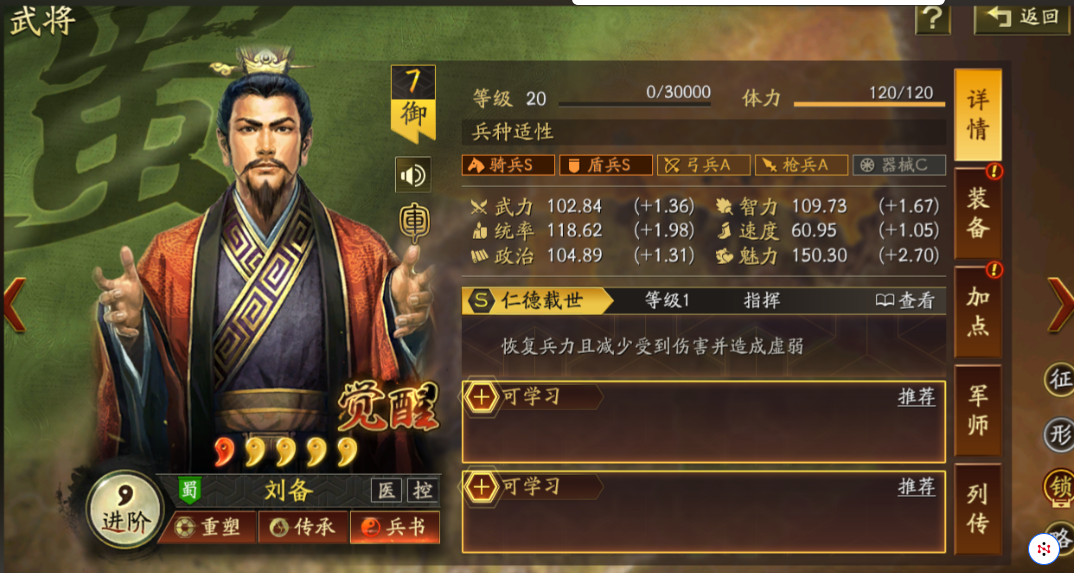Click the 蜀 faction shield badge

pyautogui.click(x=190, y=490)
